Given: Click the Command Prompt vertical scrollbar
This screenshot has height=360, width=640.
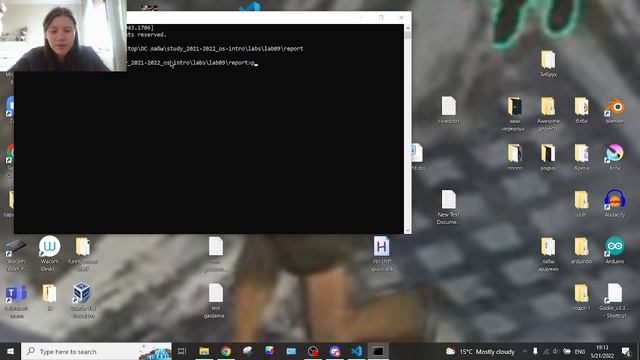Looking at the screenshot, I should click(x=407, y=129).
